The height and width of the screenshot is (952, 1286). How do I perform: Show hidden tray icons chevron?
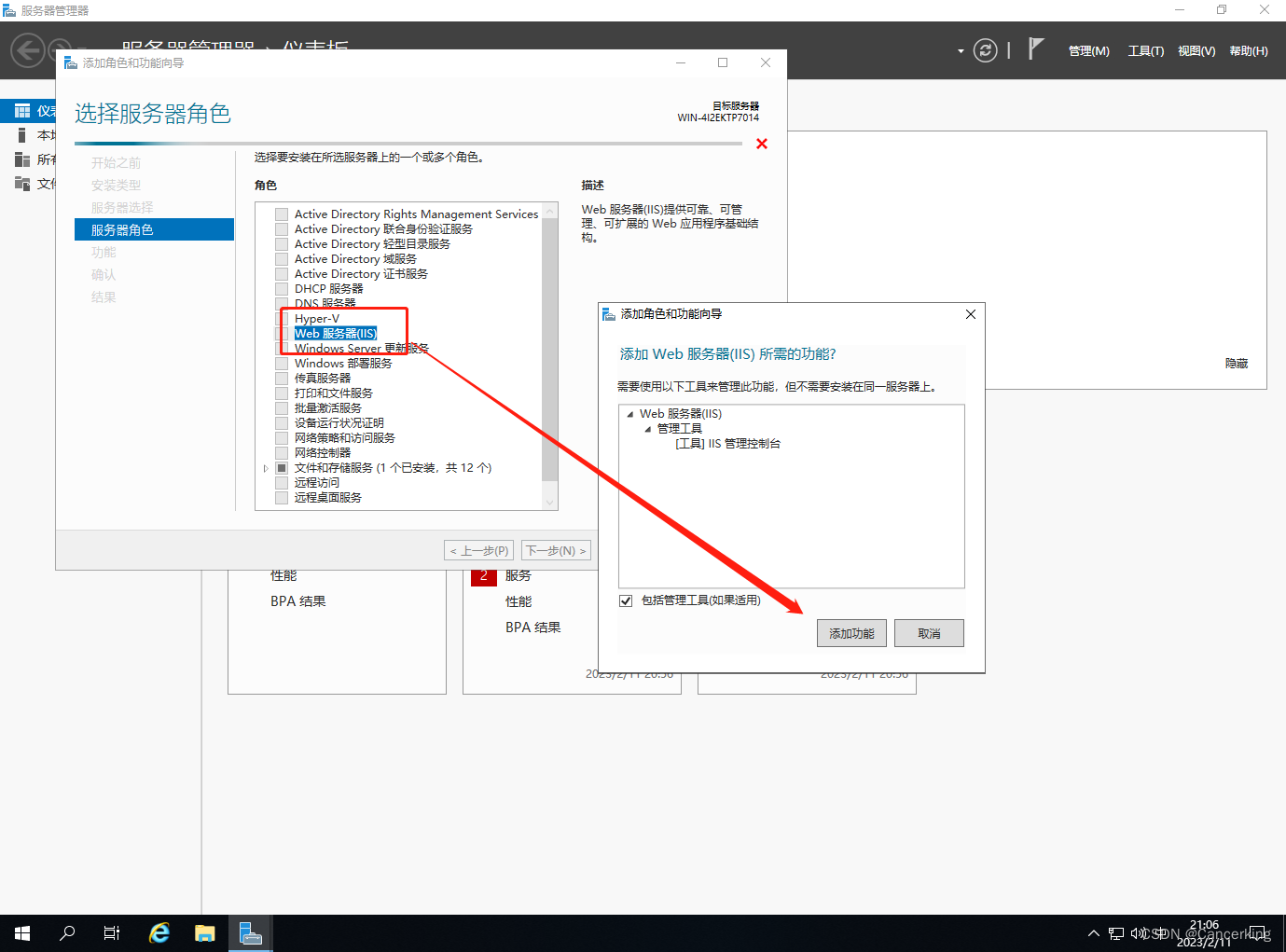coord(1094,933)
